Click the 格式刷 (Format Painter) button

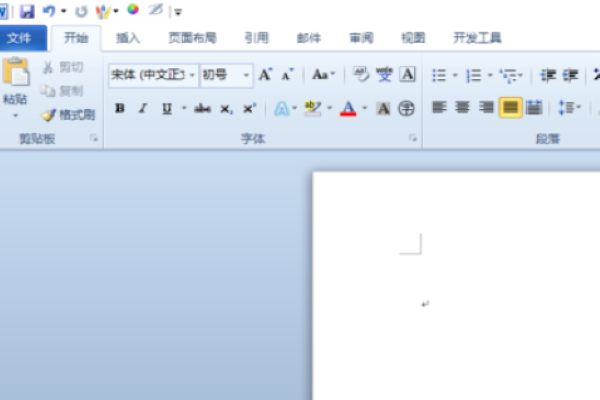coord(68,115)
